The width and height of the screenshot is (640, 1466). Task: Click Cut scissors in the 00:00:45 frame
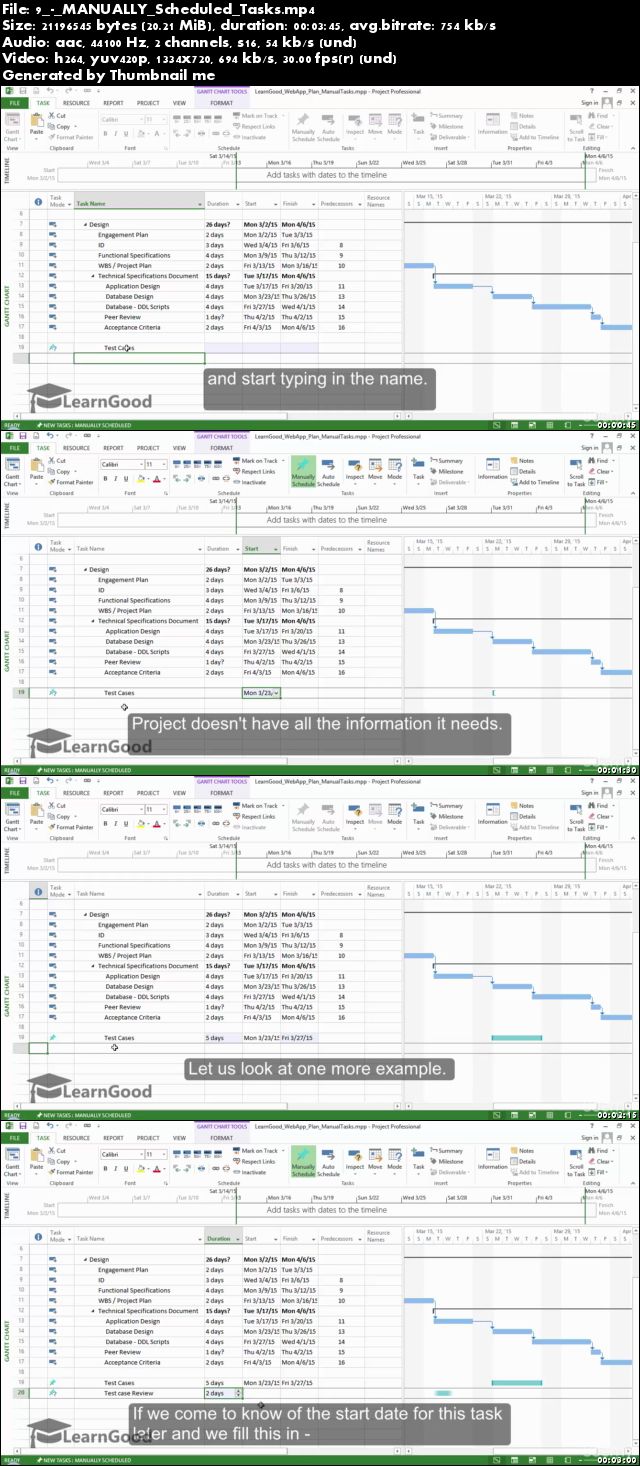[53, 116]
